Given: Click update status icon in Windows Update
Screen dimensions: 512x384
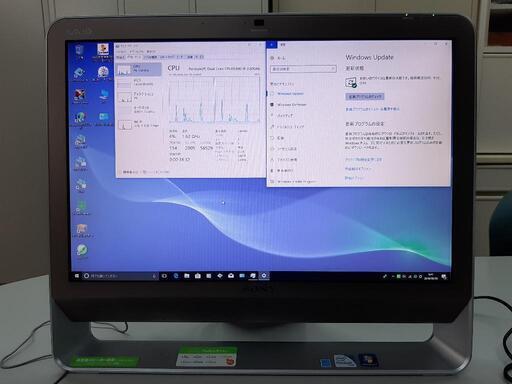Looking at the screenshot, I should [351, 82].
